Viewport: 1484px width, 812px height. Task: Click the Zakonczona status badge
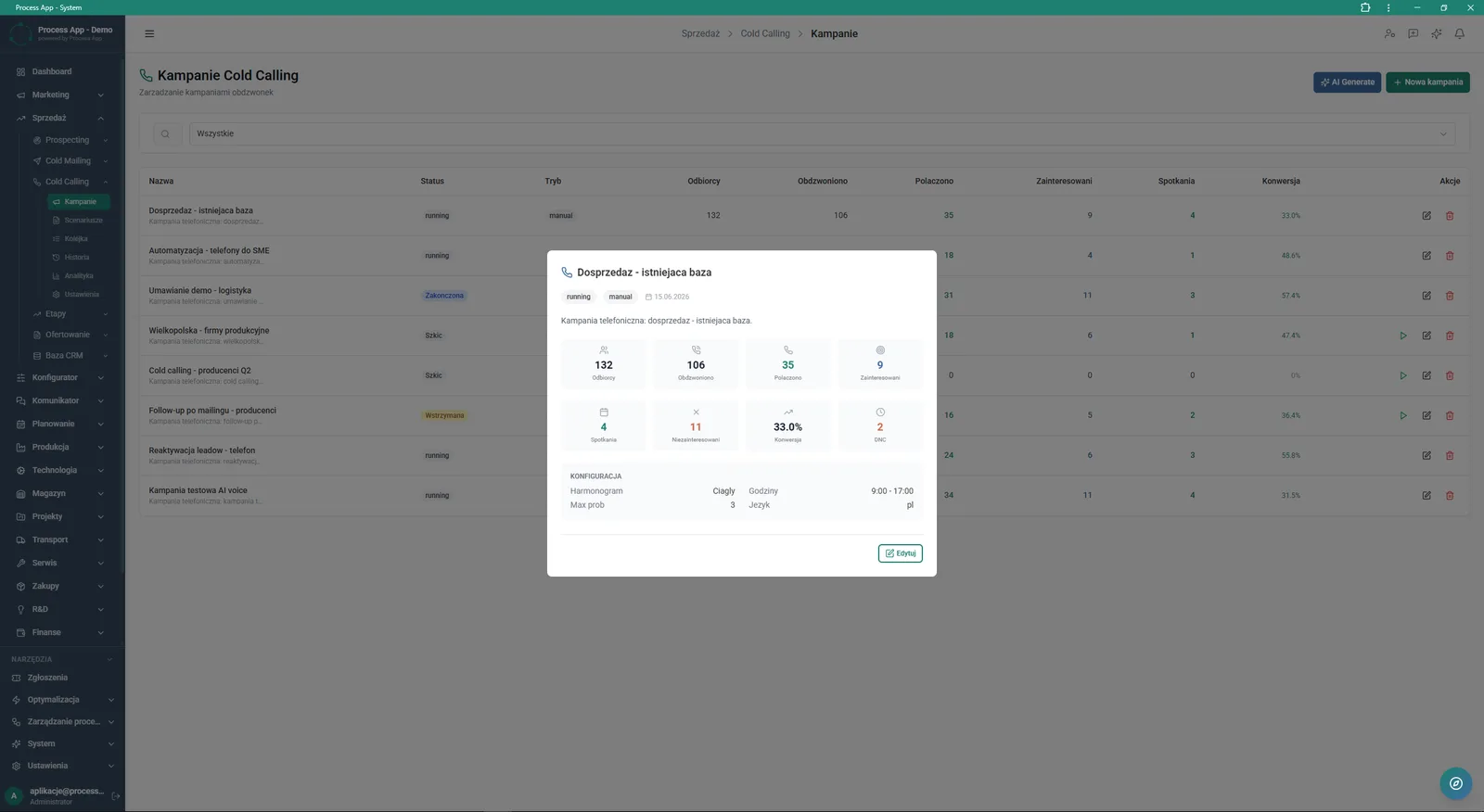(x=444, y=296)
